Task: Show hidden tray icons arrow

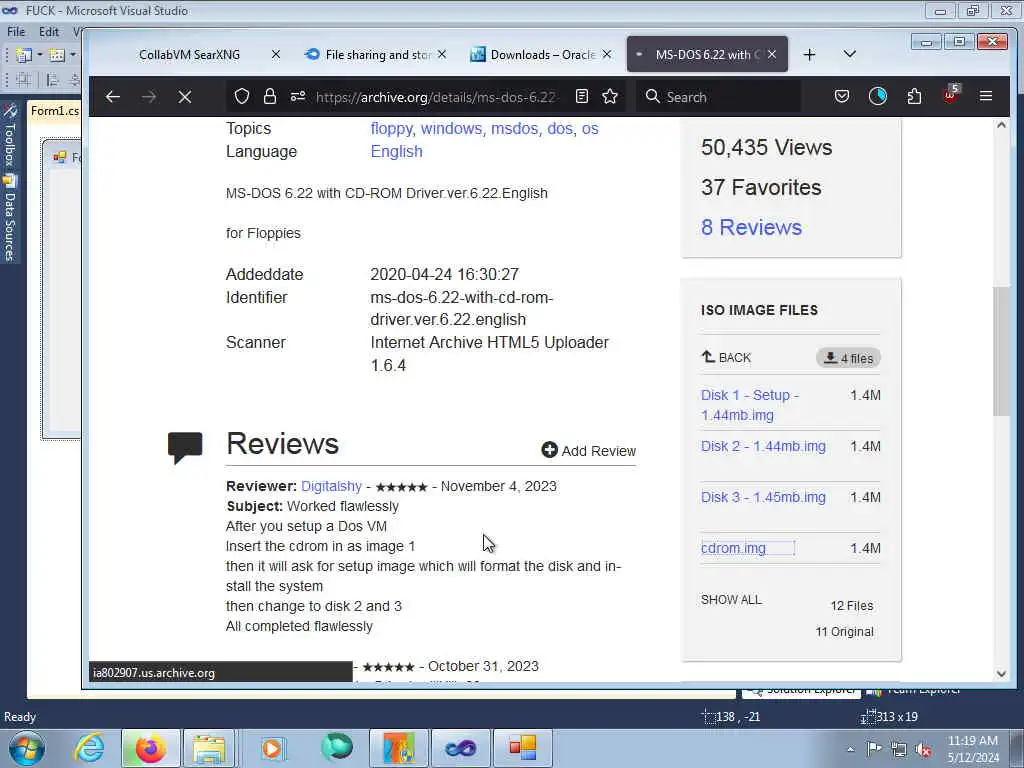Action: [850, 749]
